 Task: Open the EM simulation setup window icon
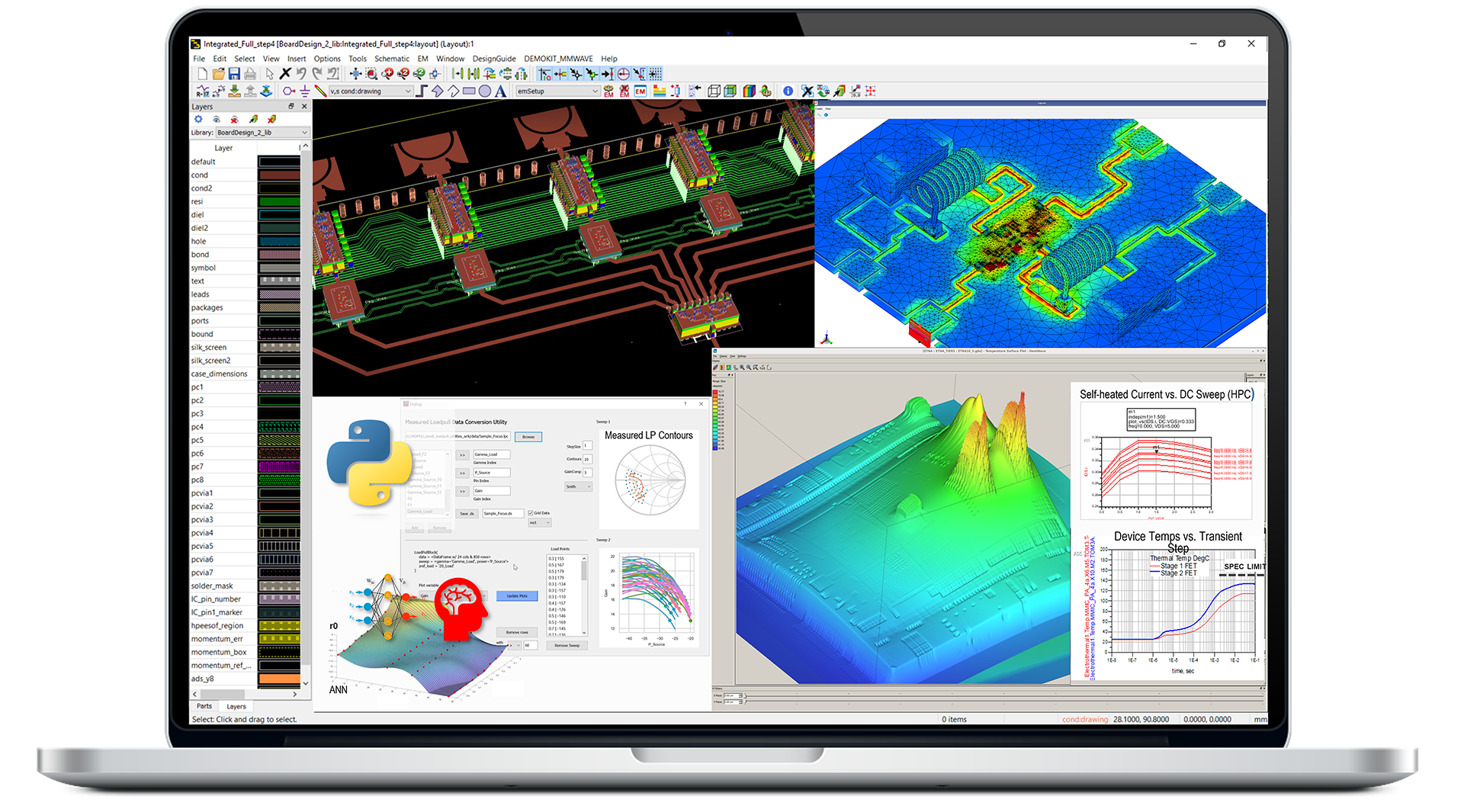[640, 91]
